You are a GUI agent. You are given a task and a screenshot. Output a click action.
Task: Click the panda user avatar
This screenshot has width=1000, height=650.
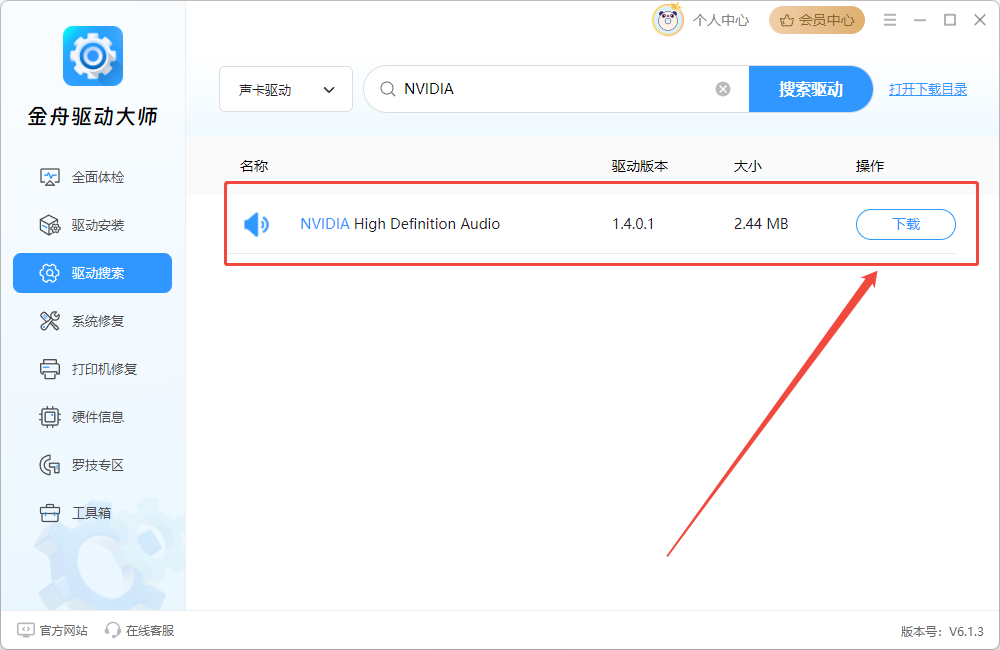point(668,20)
